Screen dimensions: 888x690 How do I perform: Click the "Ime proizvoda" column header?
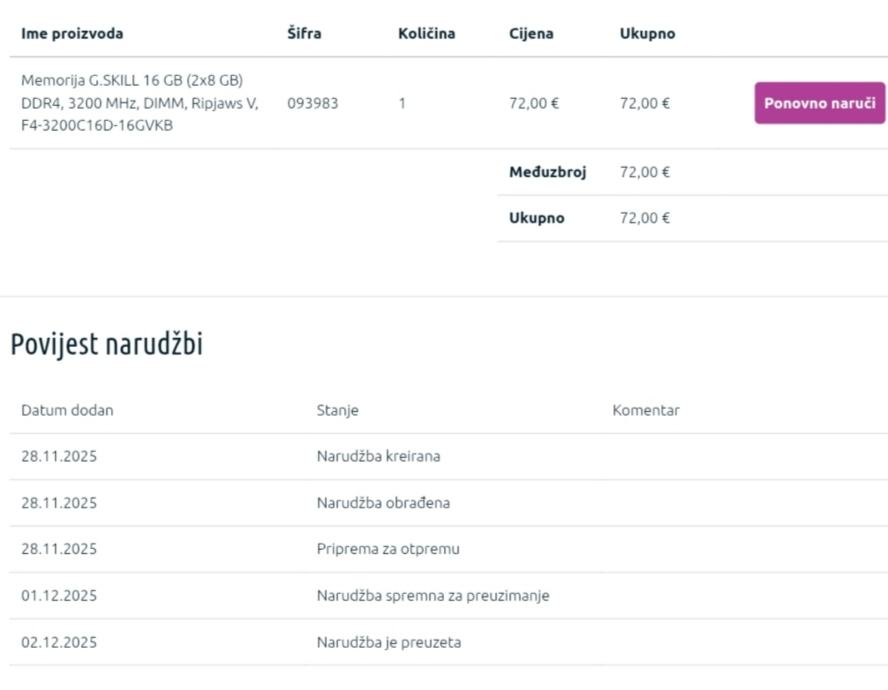[x=72, y=33]
